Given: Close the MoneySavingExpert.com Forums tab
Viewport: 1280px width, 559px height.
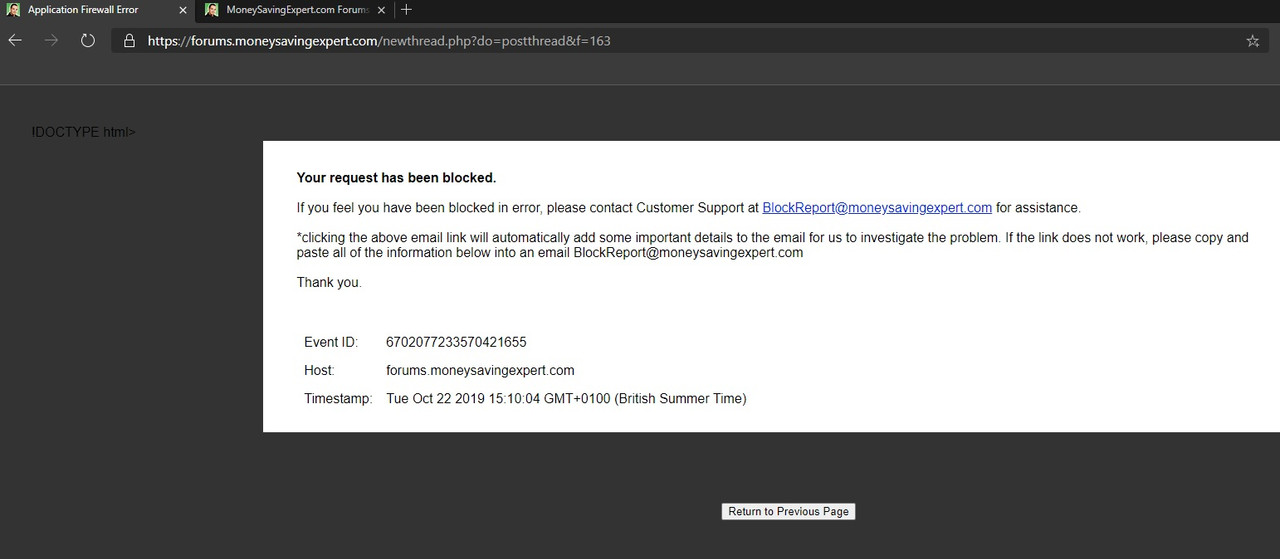Looking at the screenshot, I should [380, 10].
